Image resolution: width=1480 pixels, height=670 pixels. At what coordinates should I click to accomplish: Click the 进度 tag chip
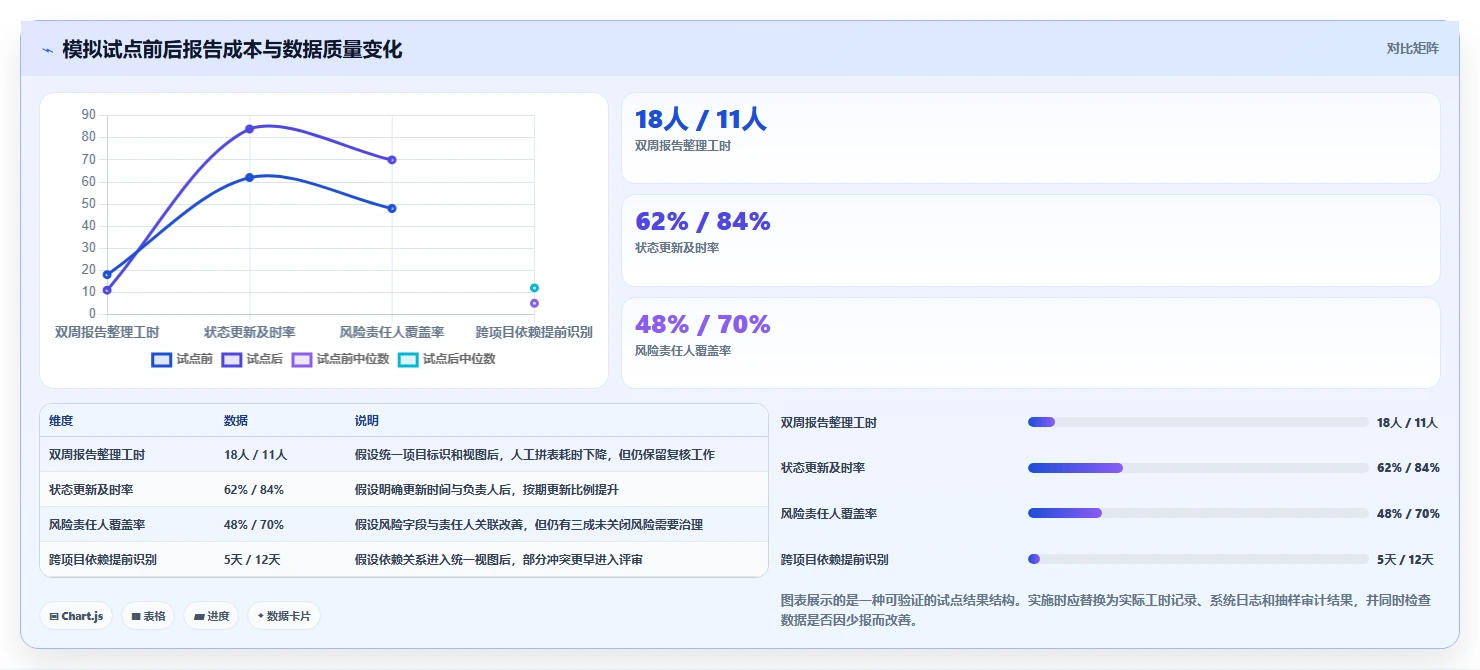pyautogui.click(x=211, y=616)
